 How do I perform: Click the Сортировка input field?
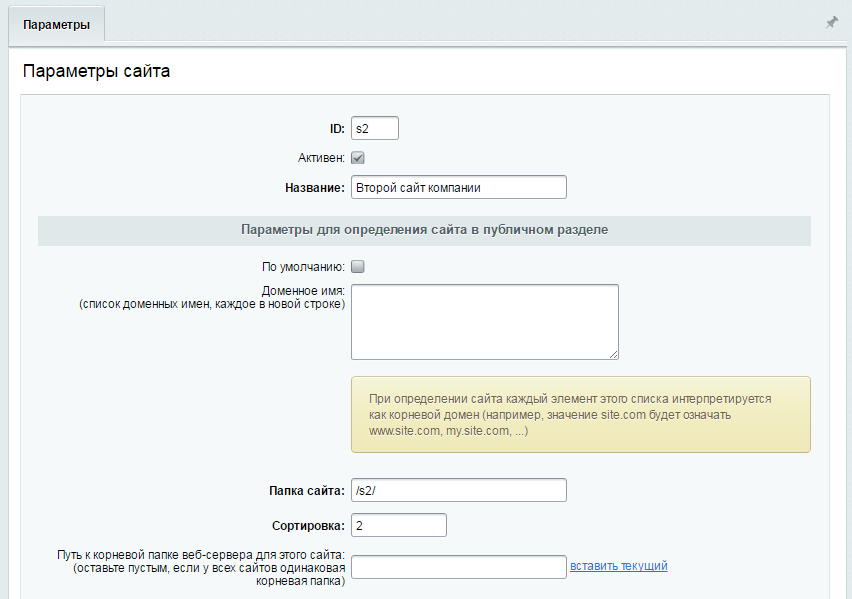[x=399, y=526]
